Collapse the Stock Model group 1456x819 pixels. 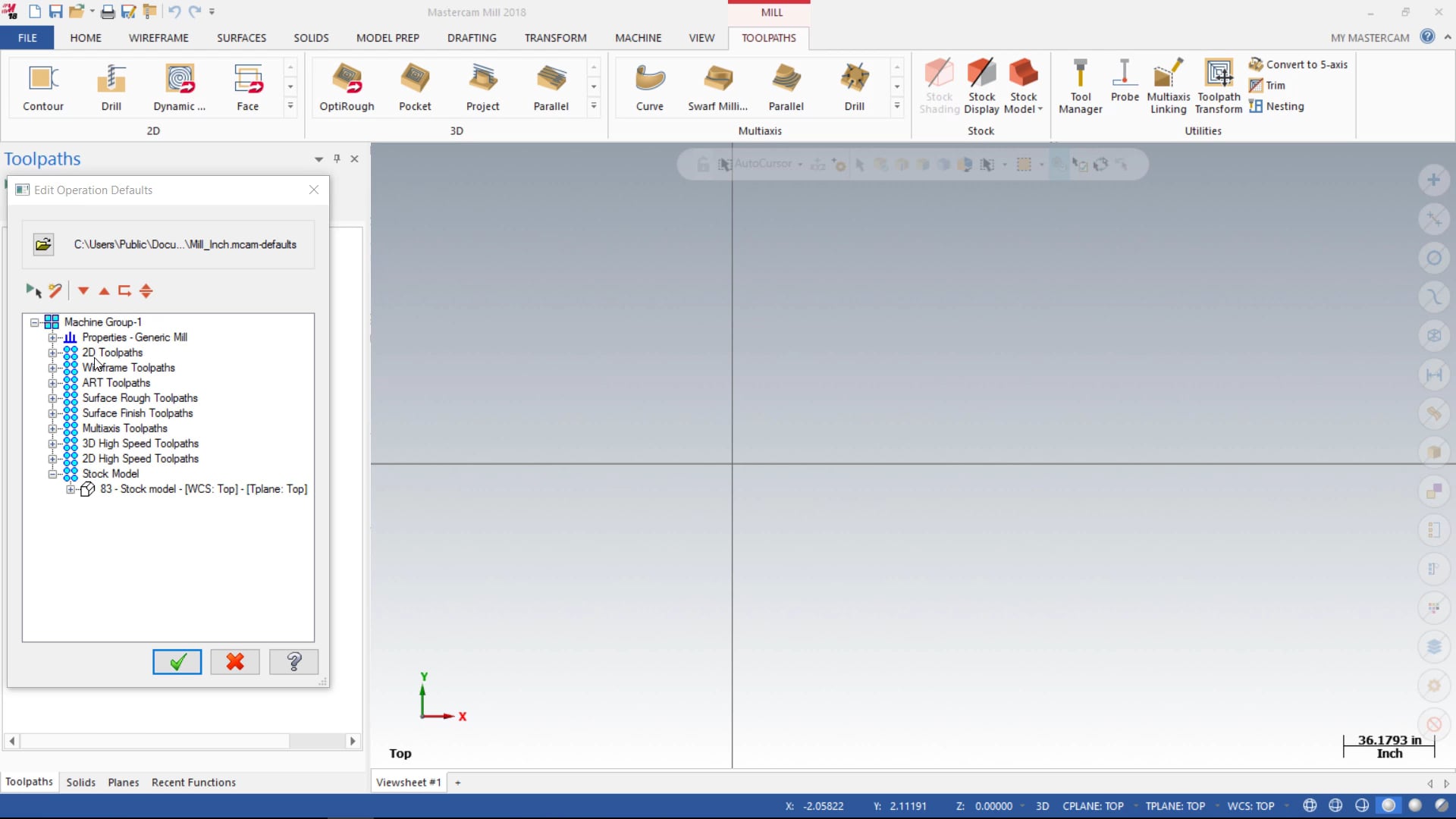pyautogui.click(x=52, y=474)
